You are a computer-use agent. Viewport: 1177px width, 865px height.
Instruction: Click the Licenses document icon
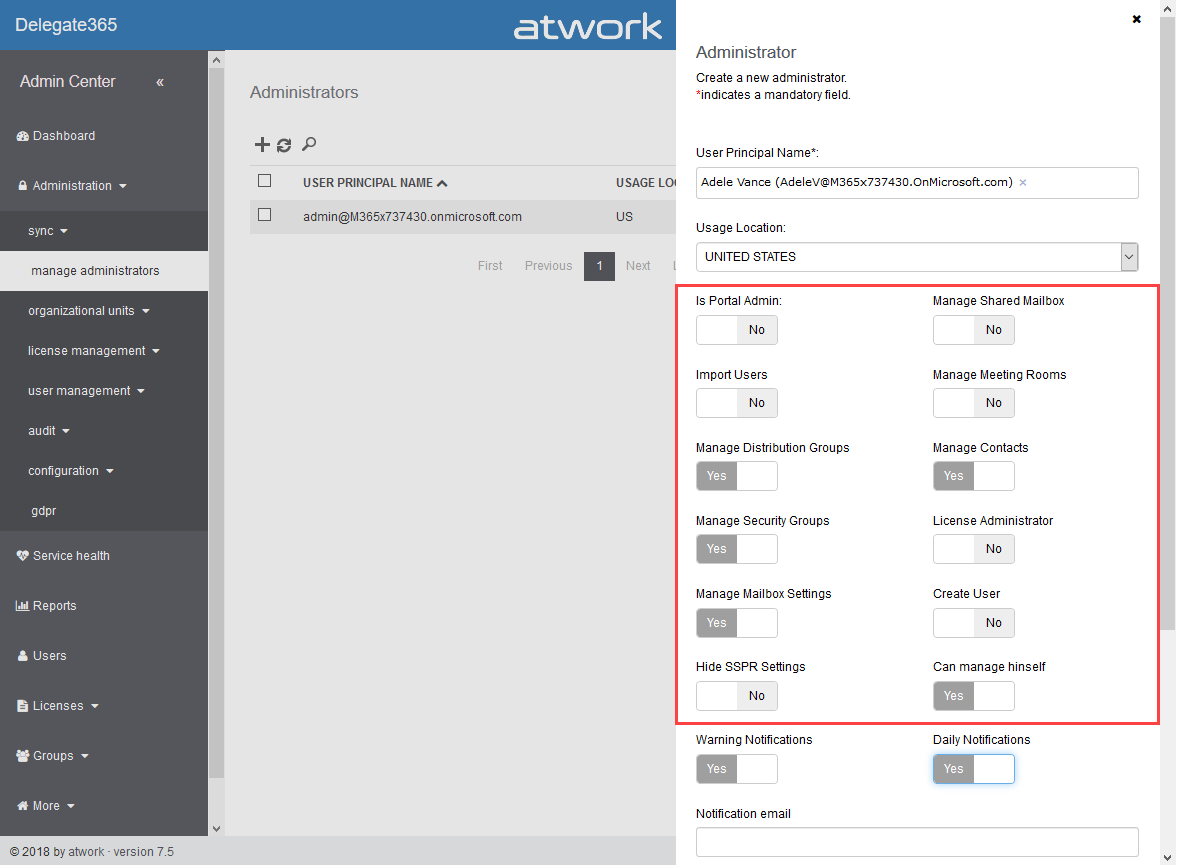(23, 706)
